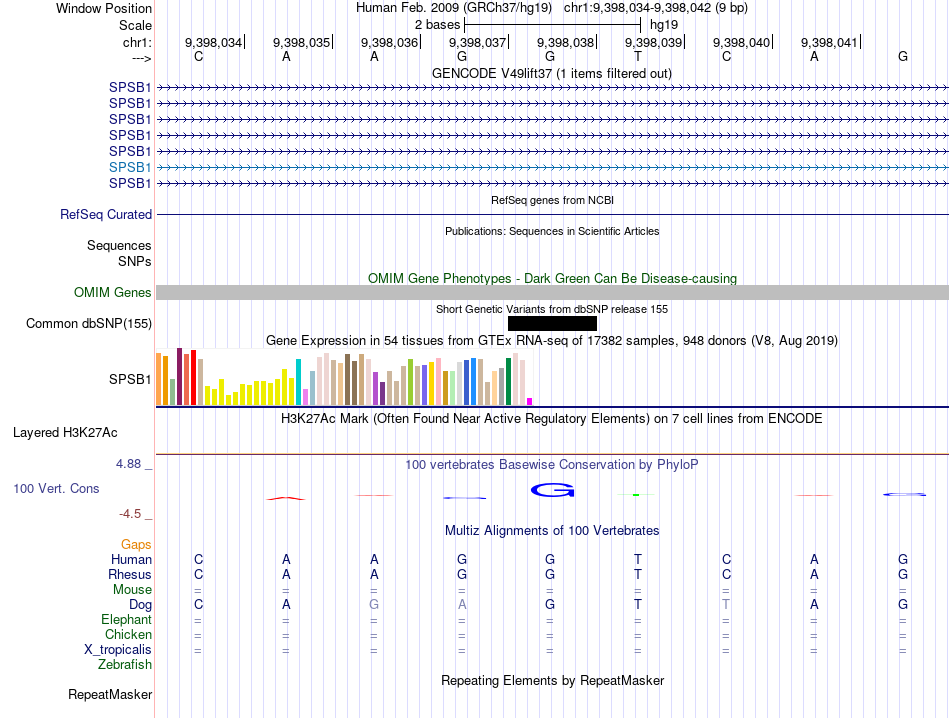Click the Common dbSNP(155) track label

point(88,324)
